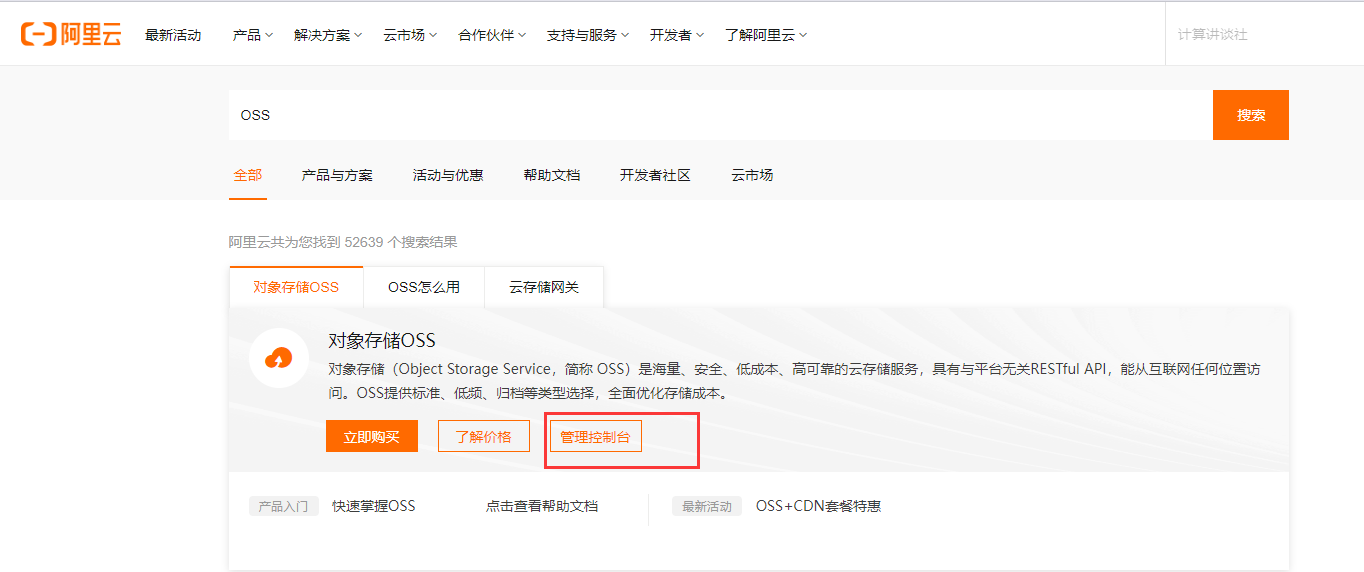Click the 立即购买 button
Viewport: 1364px width, 572px height.
[372, 436]
